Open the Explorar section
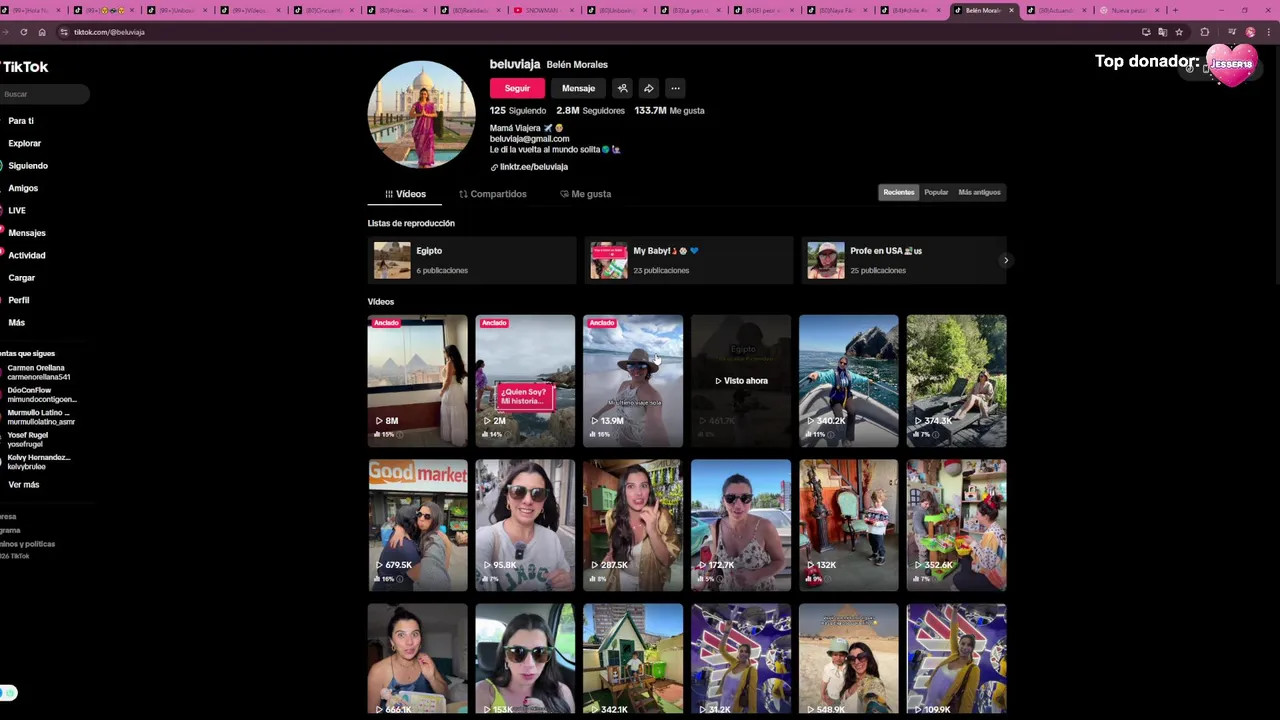Screen dimensions: 1280x720 point(24,143)
